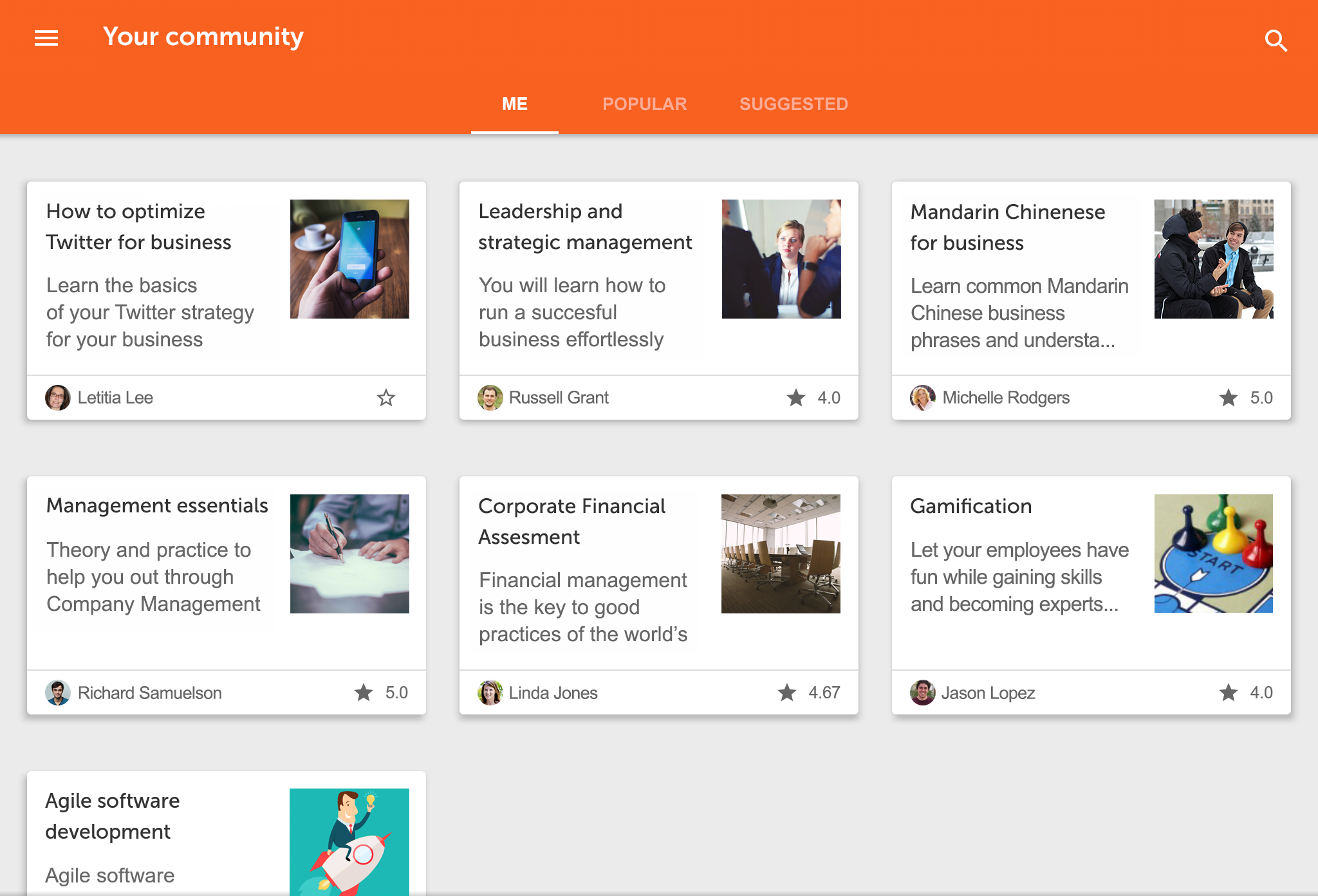Viewport: 1318px width, 896px height.
Task: Click author name Letitia Lee
Action: click(115, 398)
